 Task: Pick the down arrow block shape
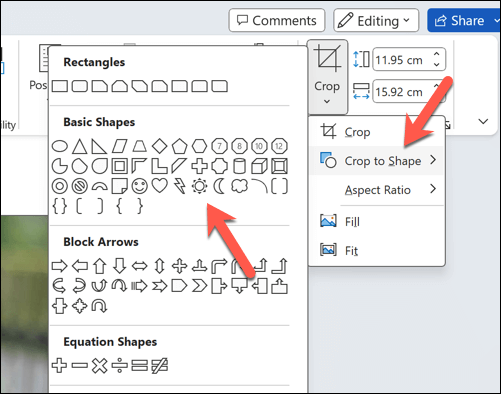point(120,266)
